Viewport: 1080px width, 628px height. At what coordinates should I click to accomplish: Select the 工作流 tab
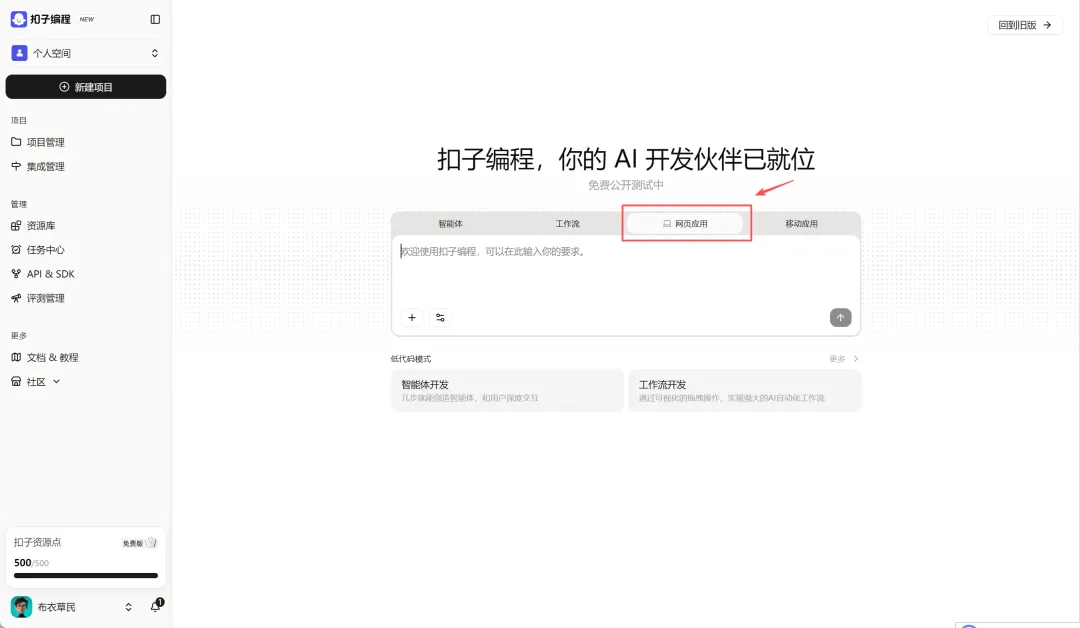pyautogui.click(x=568, y=224)
